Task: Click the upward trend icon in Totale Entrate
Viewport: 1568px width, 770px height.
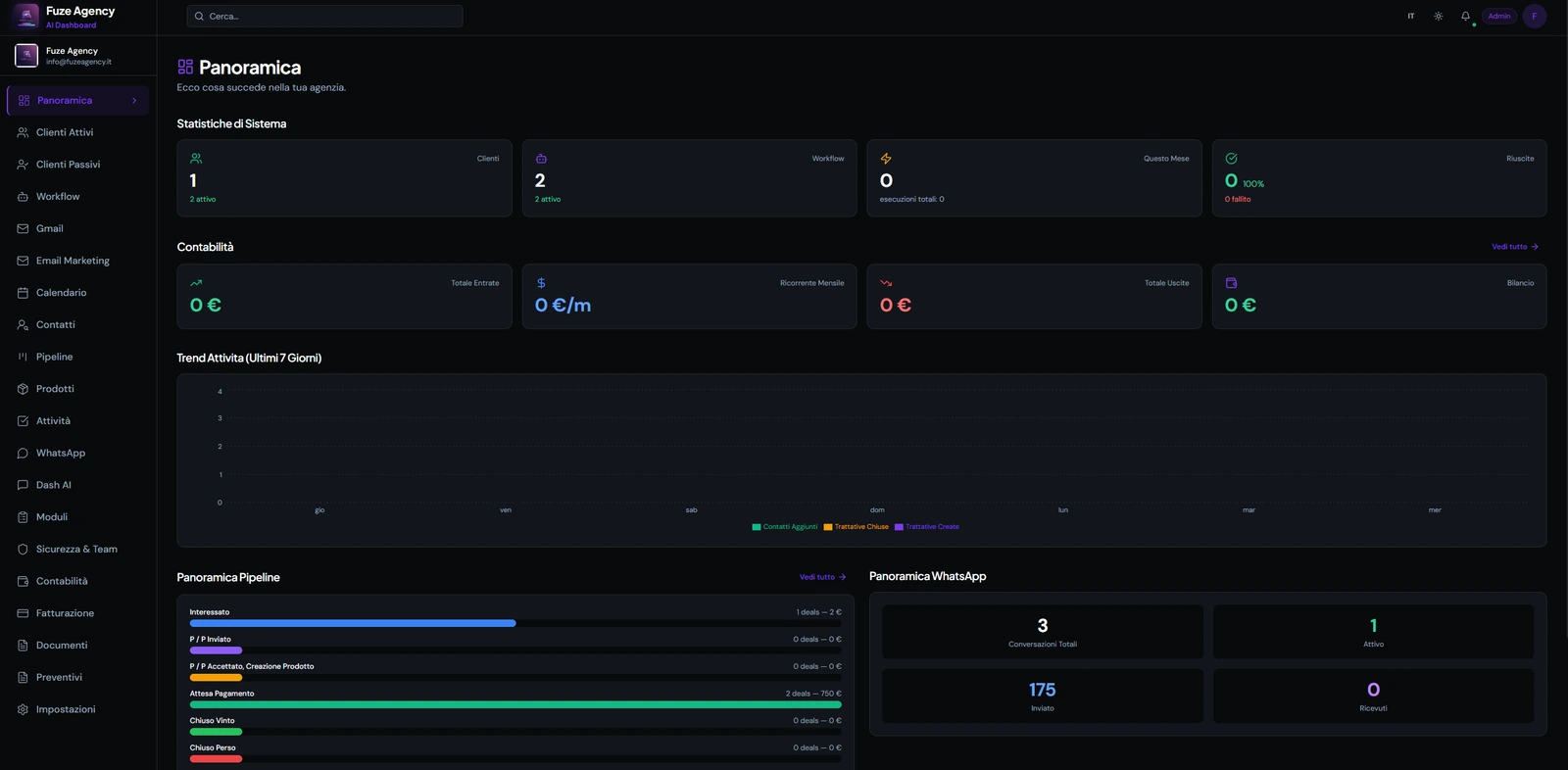Action: click(196, 283)
